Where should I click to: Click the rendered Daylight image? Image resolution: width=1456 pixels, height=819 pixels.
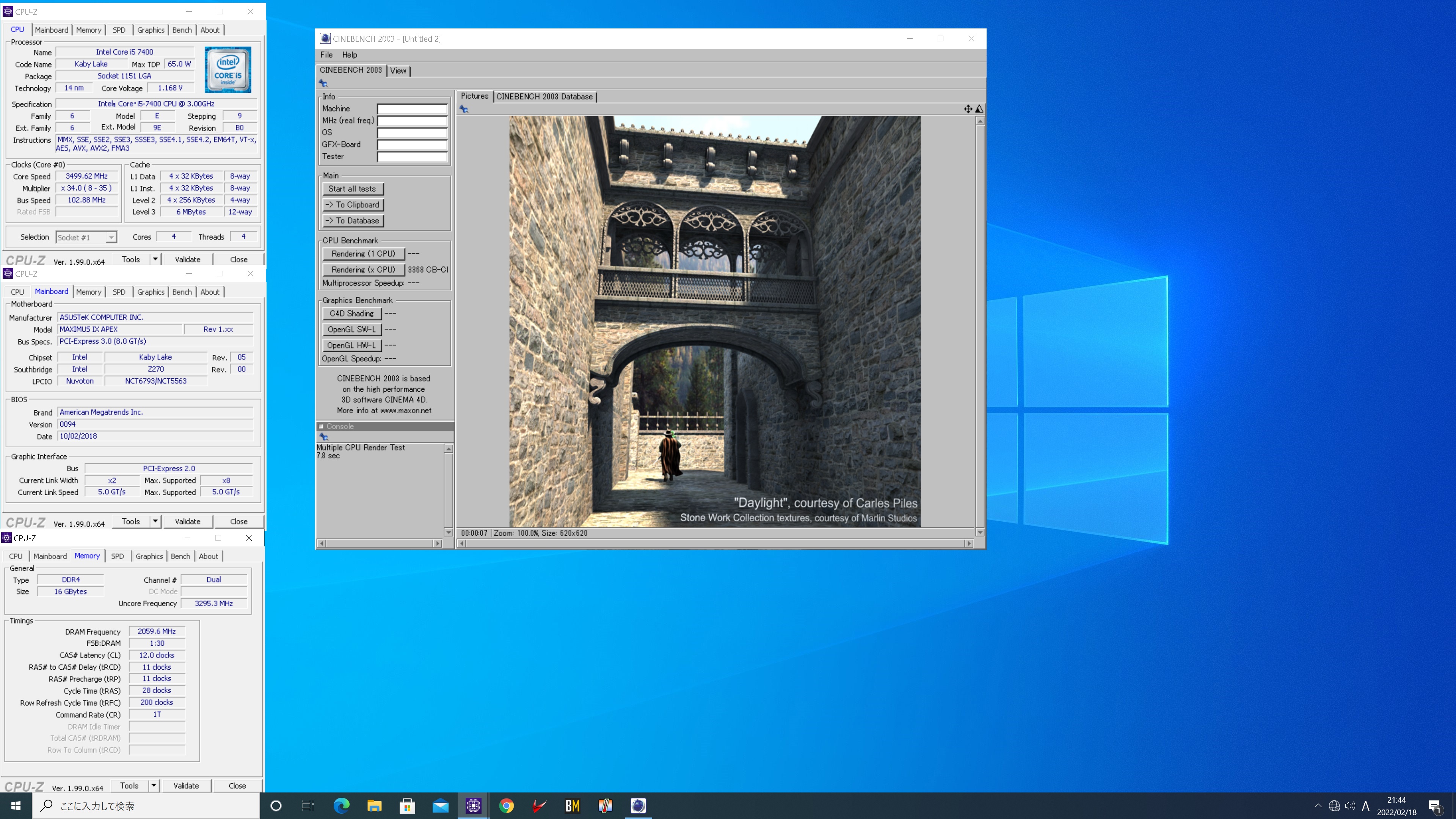click(x=714, y=322)
